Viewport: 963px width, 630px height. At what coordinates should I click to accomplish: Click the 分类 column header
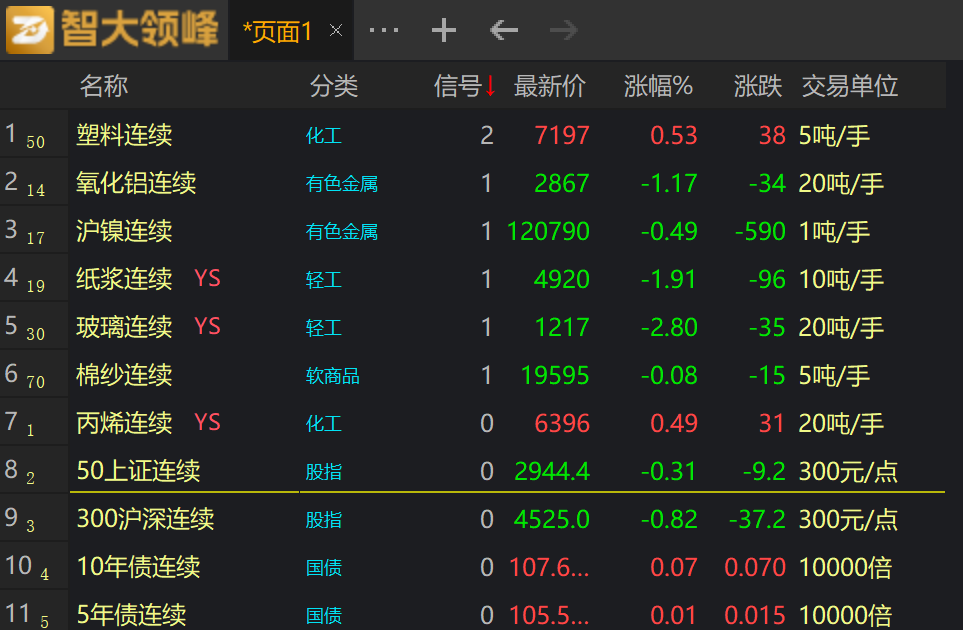click(334, 86)
